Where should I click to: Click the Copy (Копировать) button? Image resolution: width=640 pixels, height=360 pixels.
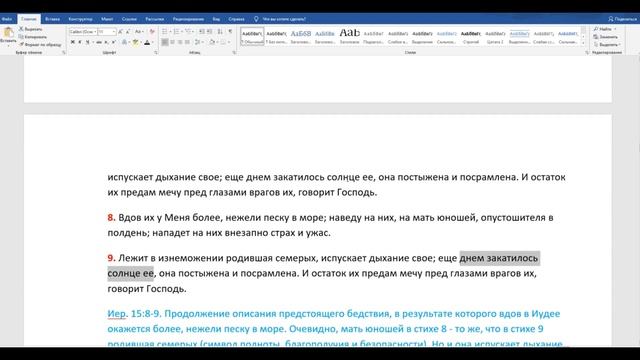point(33,37)
